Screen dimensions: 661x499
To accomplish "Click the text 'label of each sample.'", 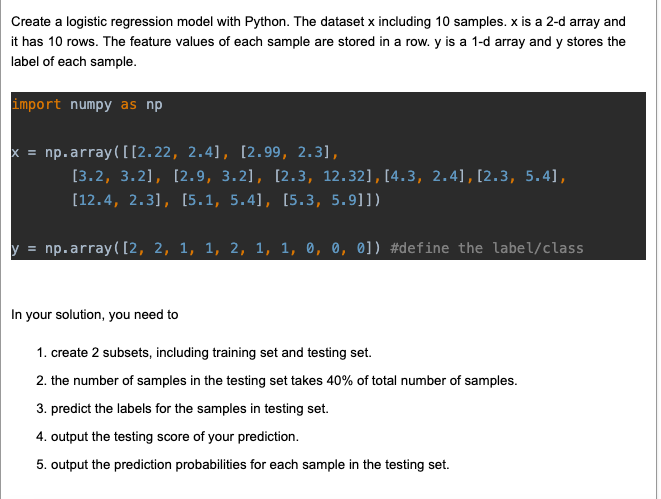I will tap(74, 62).
